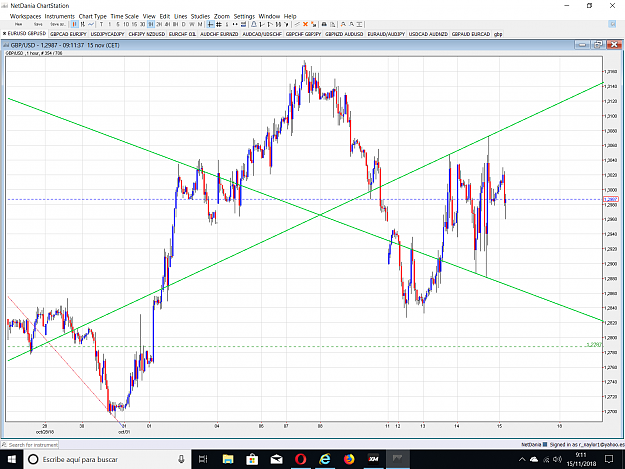Minimize the GBP/USD chart window
Viewport: 625px width, 469px height.
point(582,45)
